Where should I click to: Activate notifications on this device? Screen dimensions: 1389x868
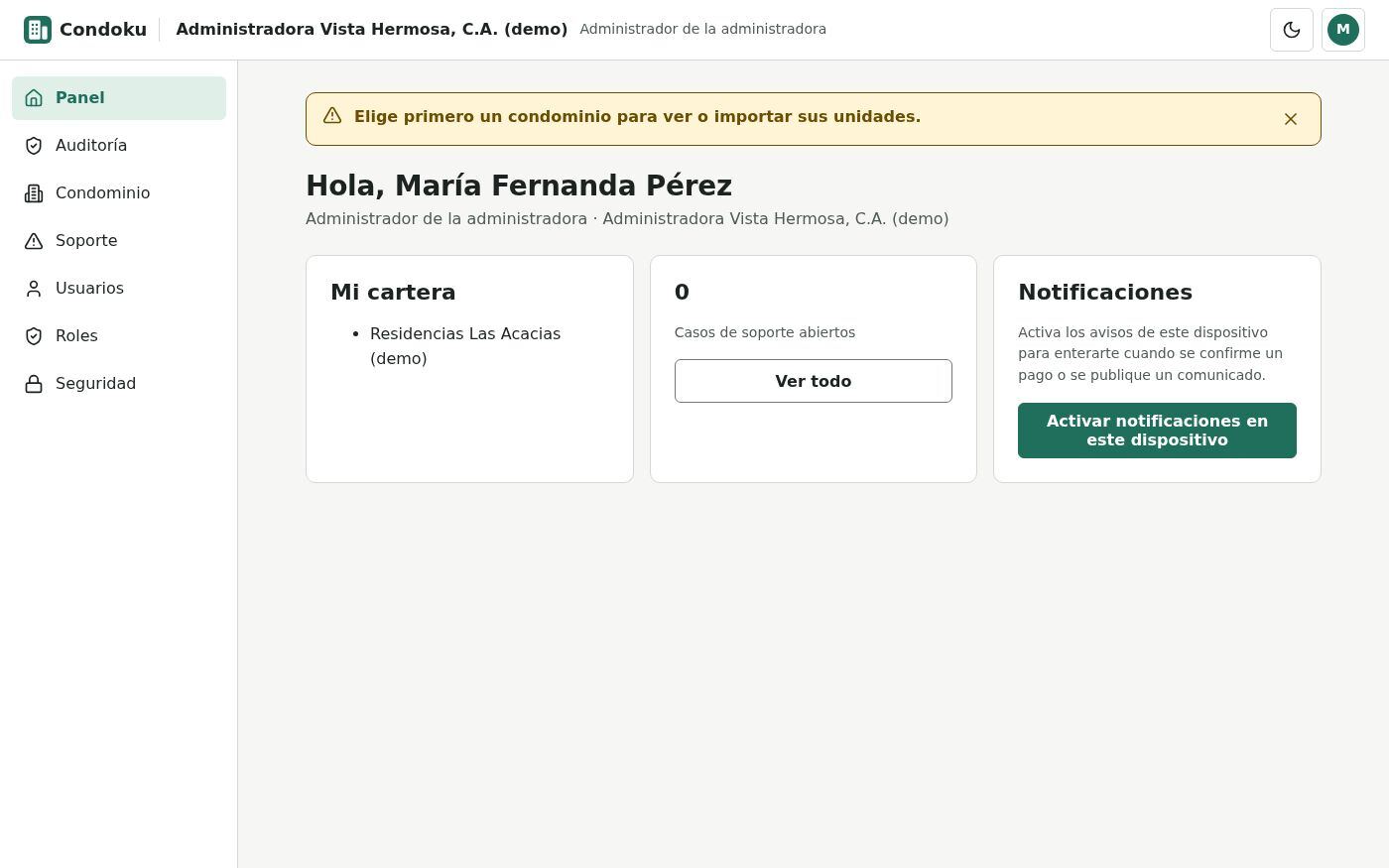click(x=1157, y=431)
